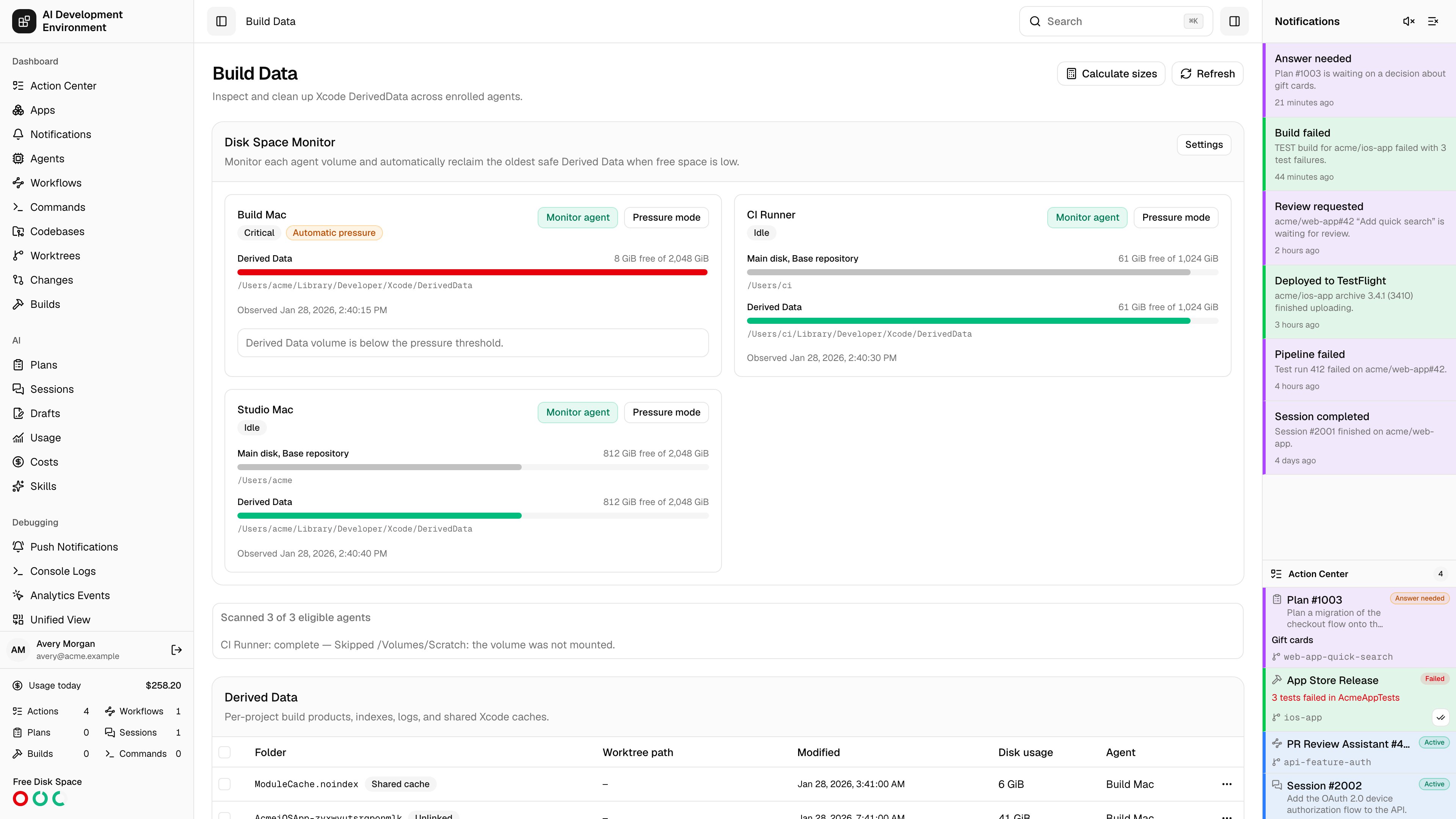Image resolution: width=1456 pixels, height=819 pixels.
Task: Toggle Monitor agent for CI Runner
Action: tap(1087, 218)
